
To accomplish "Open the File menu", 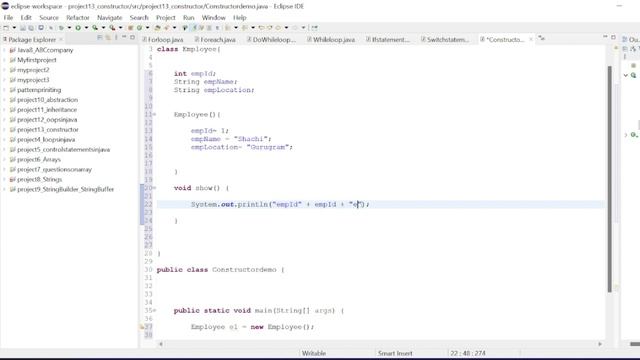I will click(8, 18).
